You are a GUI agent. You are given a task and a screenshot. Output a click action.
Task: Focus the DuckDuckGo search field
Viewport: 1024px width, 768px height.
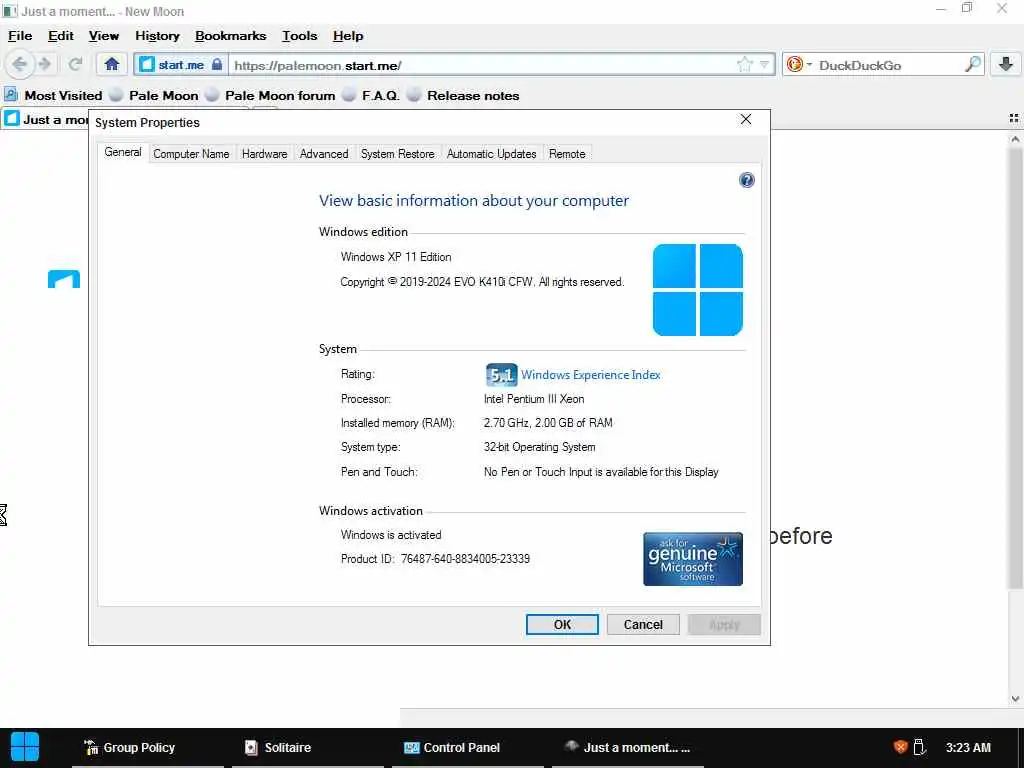(889, 65)
